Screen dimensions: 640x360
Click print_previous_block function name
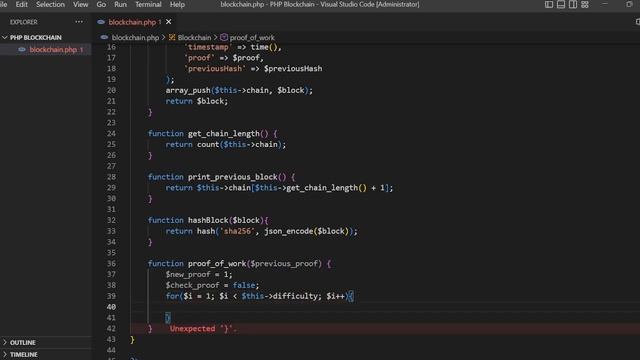pos(233,177)
